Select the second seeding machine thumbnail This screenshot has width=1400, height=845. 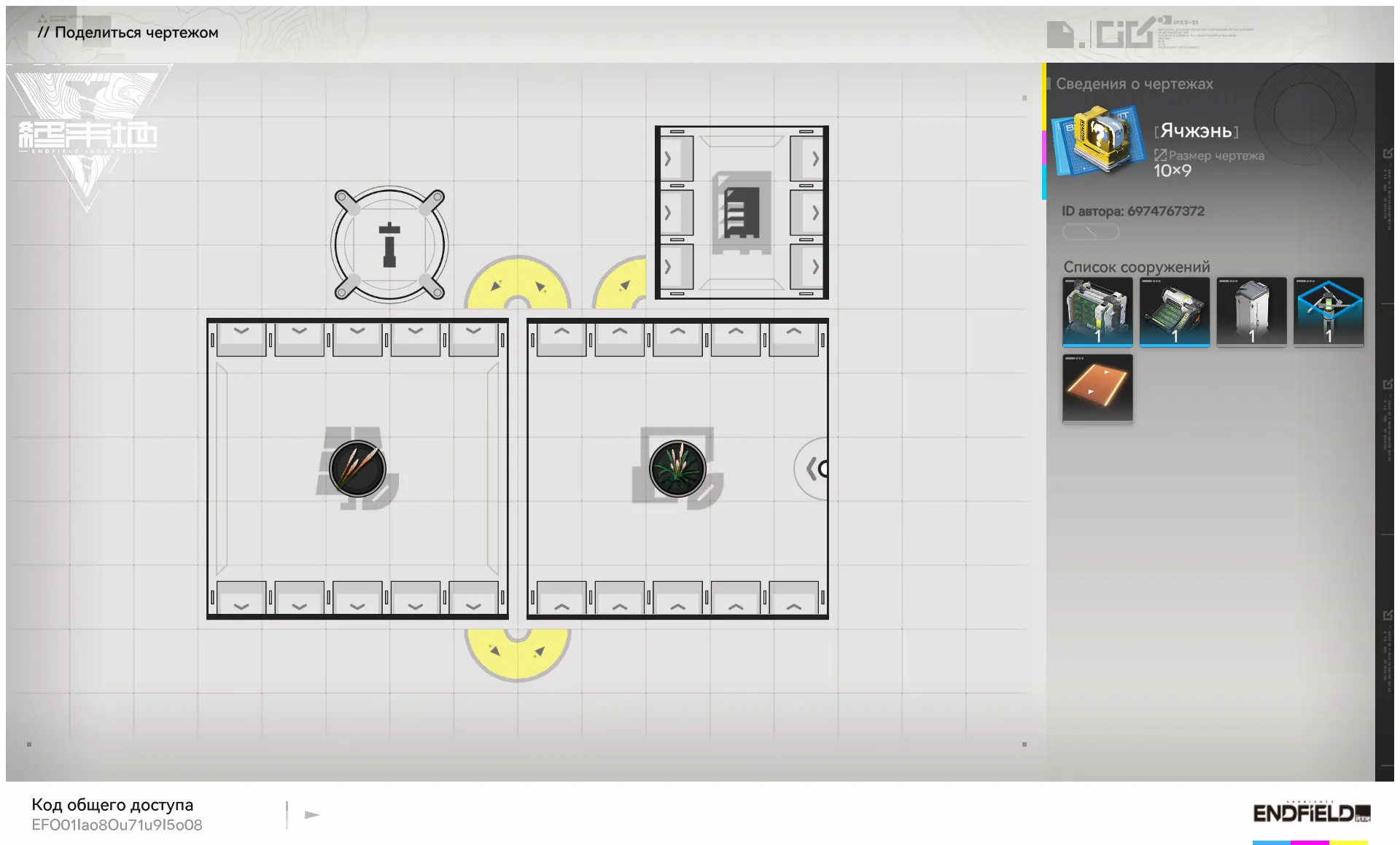click(x=1174, y=311)
